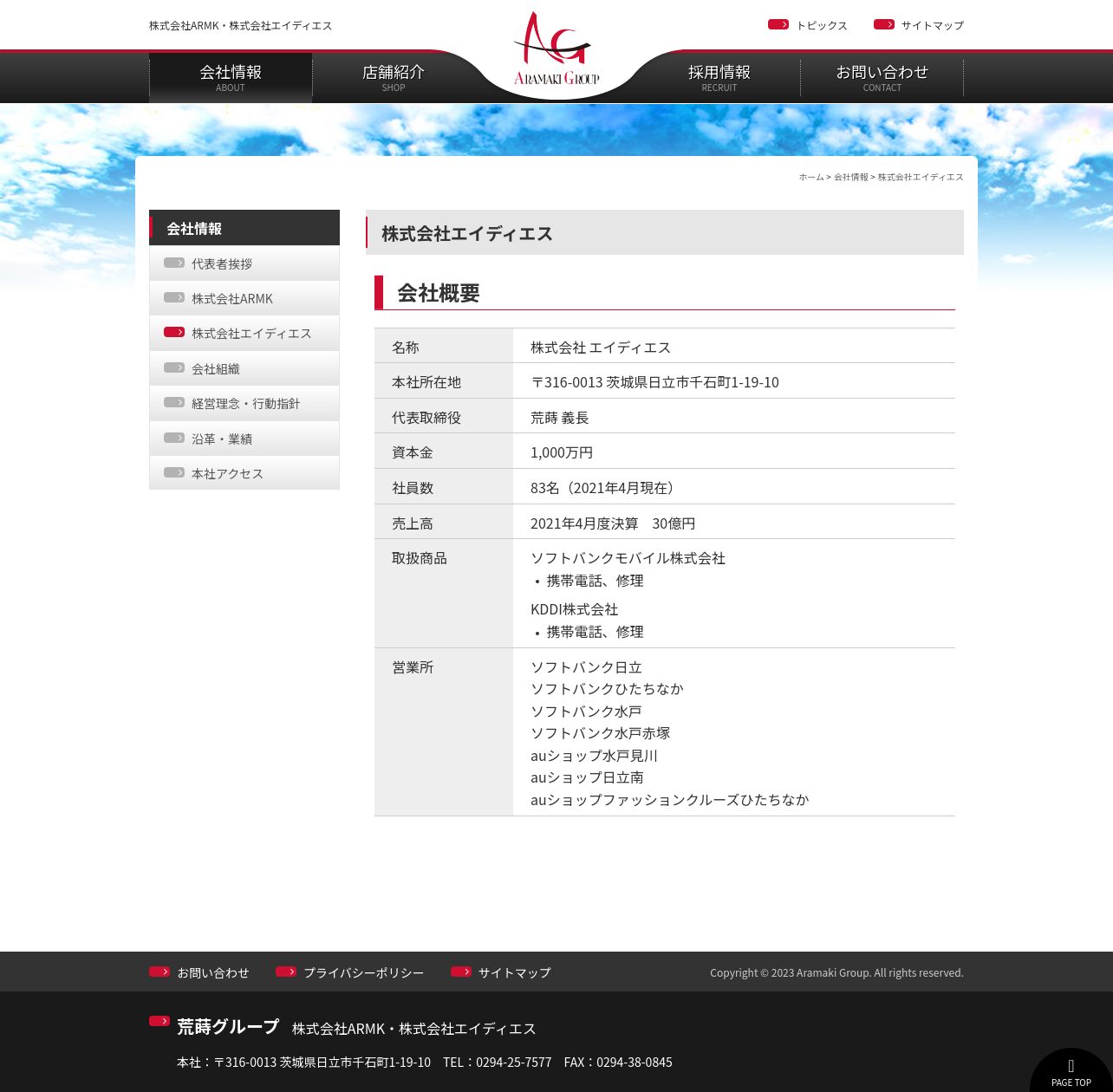This screenshot has height=1092, width=1113.
Task: Click gray arrow icon beside 代表者挨拶
Action: pos(174,263)
